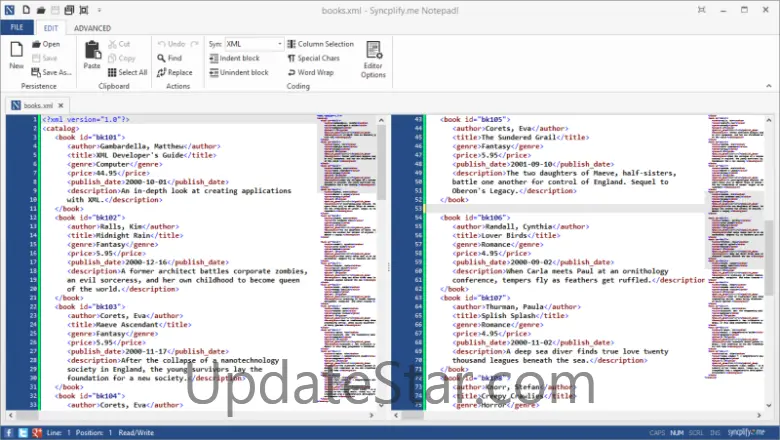
Task: Click line number 12 in left gutter
Action: (33, 217)
